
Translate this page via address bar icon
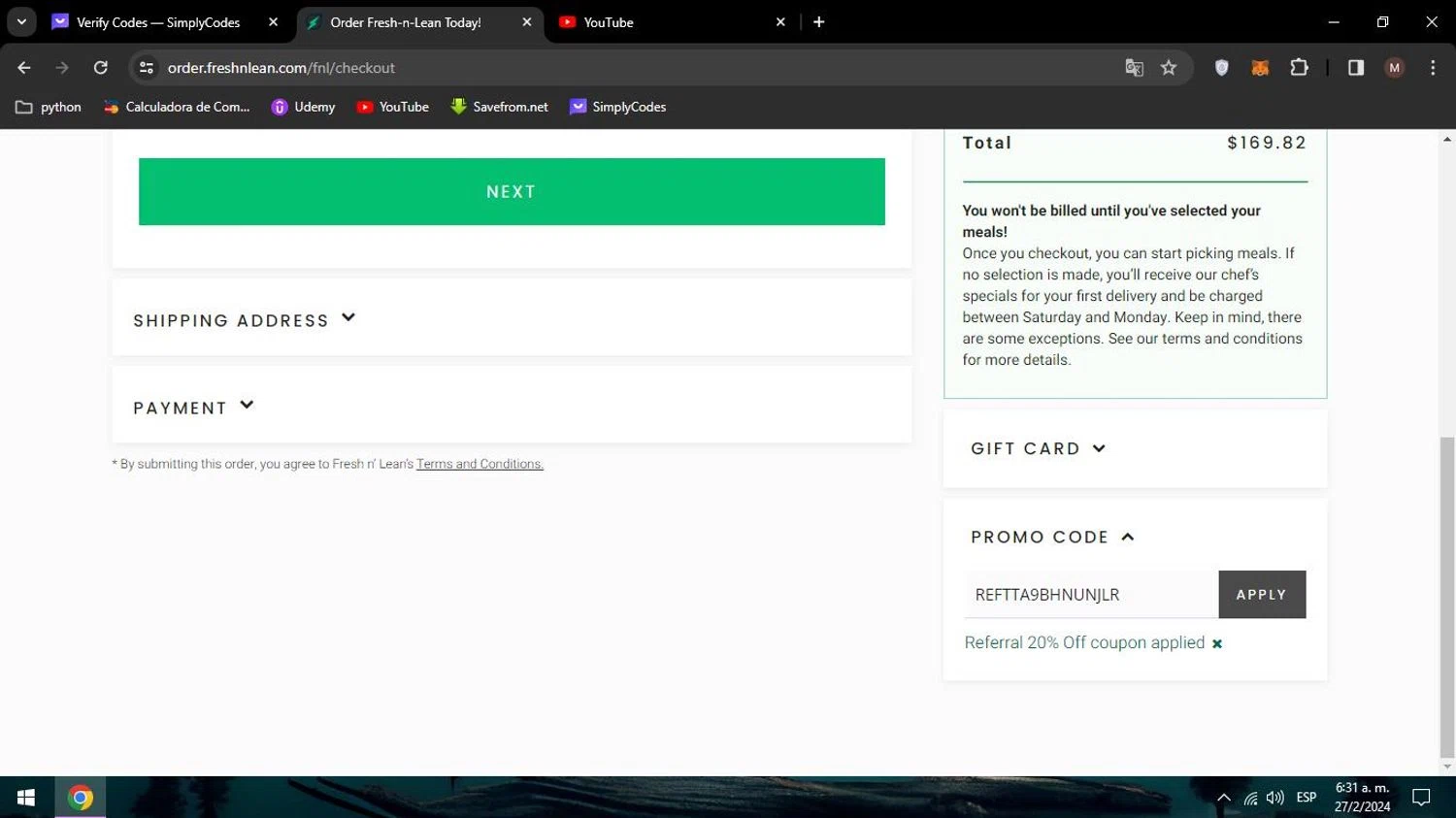pyautogui.click(x=1134, y=68)
